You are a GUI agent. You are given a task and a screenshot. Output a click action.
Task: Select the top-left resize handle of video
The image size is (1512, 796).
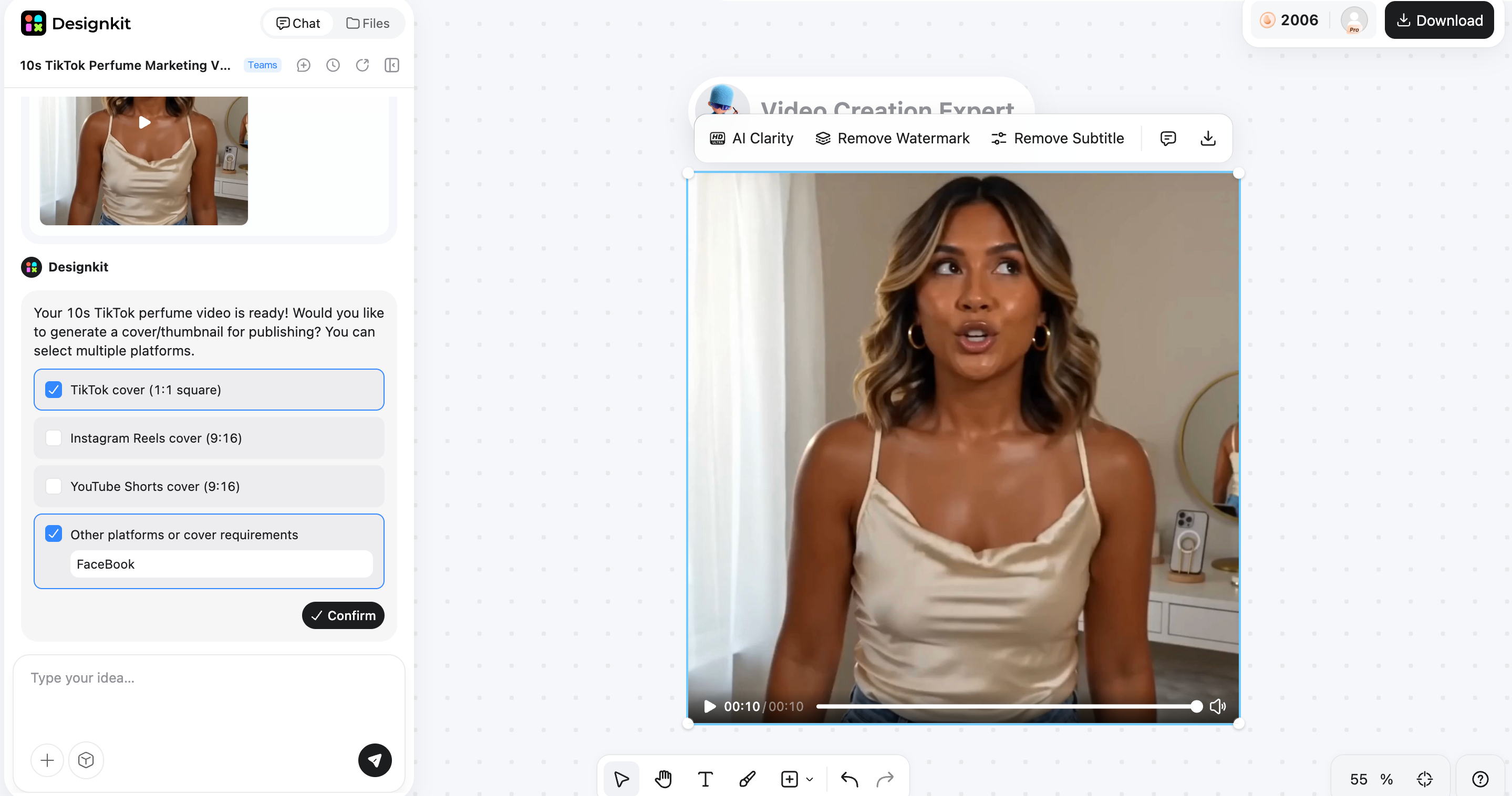(x=688, y=173)
